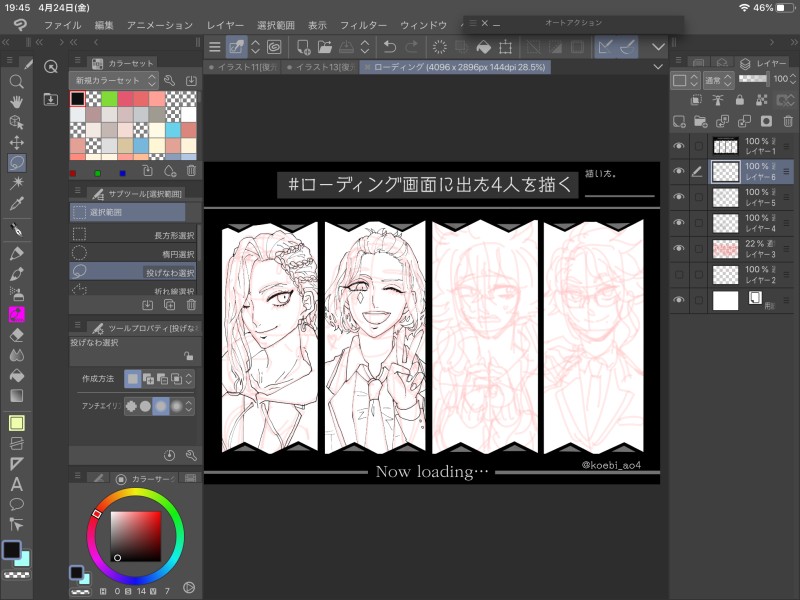Image resolution: width=800 pixels, height=600 pixels.
Task: Select the Zoom magnifier tool
Action: pyautogui.click(x=16, y=82)
